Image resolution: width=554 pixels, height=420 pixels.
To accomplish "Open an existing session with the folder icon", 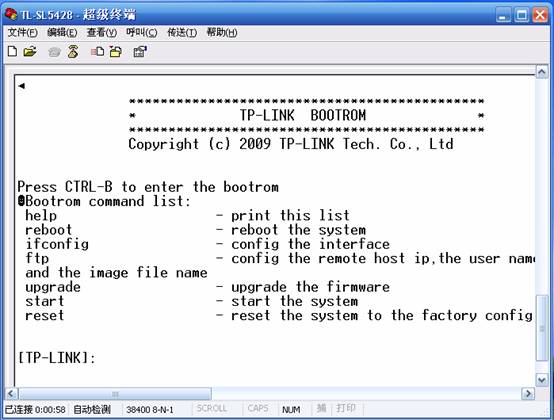I will click(30, 52).
